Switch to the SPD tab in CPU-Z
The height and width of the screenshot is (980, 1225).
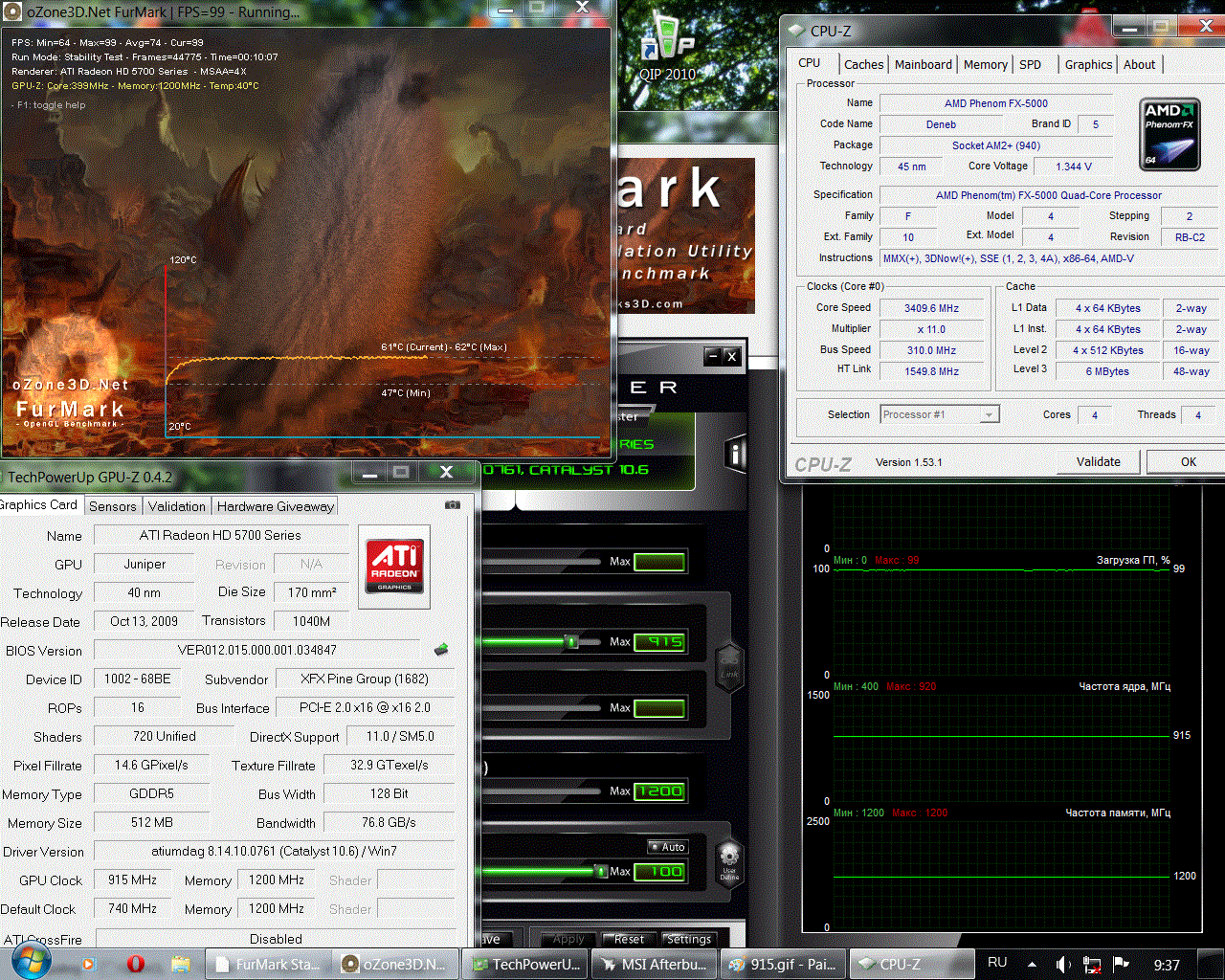(1031, 64)
